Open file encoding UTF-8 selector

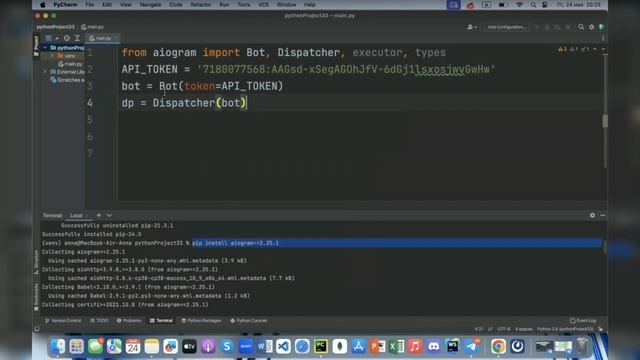tap(504, 329)
